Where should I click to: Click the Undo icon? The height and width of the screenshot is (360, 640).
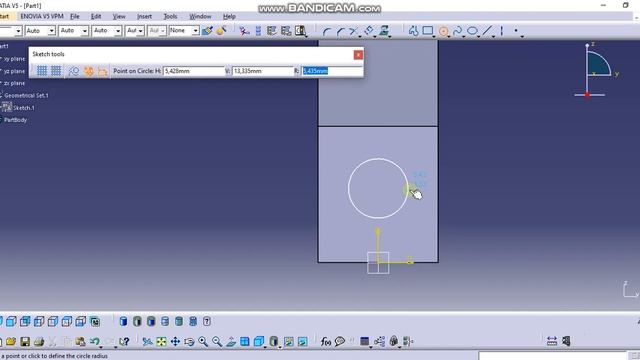coord(95,341)
